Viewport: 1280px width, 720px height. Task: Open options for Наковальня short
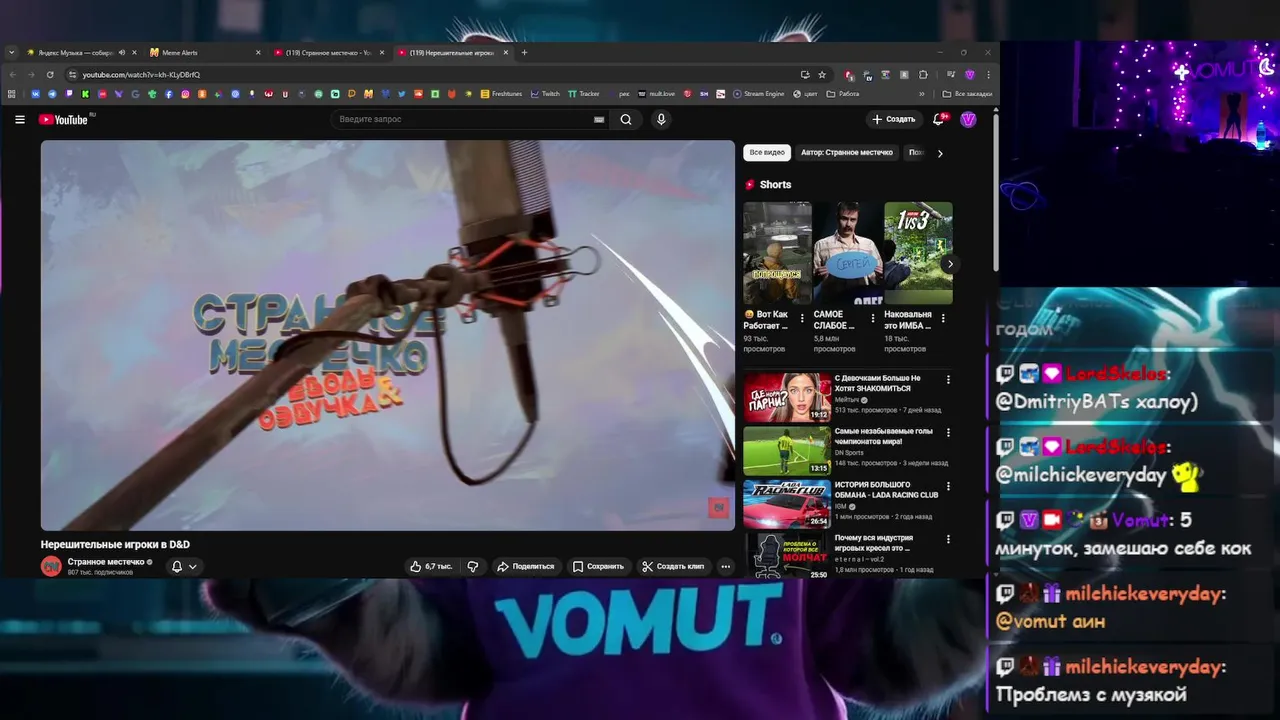click(x=943, y=319)
